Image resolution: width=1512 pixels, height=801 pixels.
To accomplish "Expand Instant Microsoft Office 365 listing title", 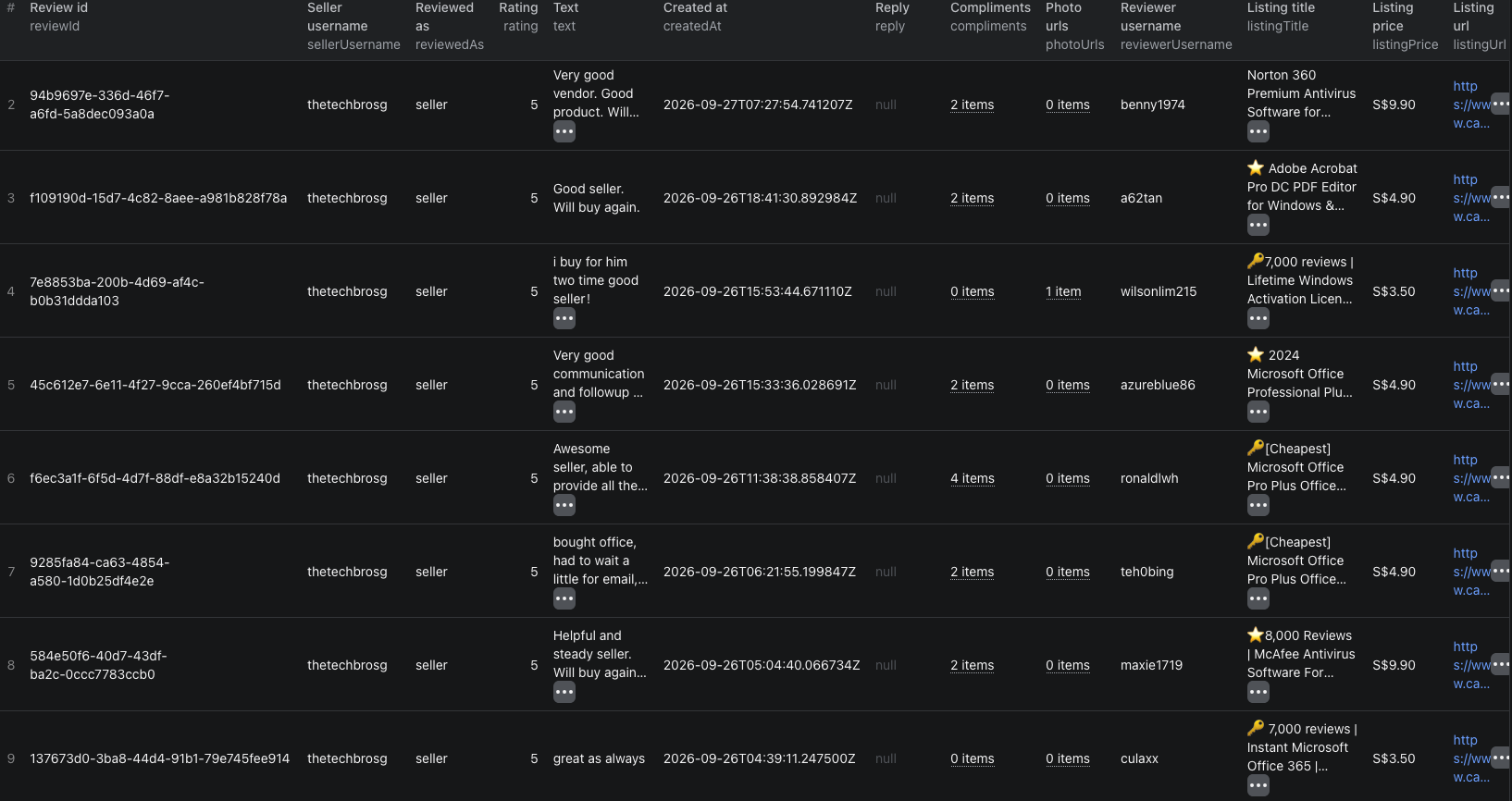I will (1258, 786).
